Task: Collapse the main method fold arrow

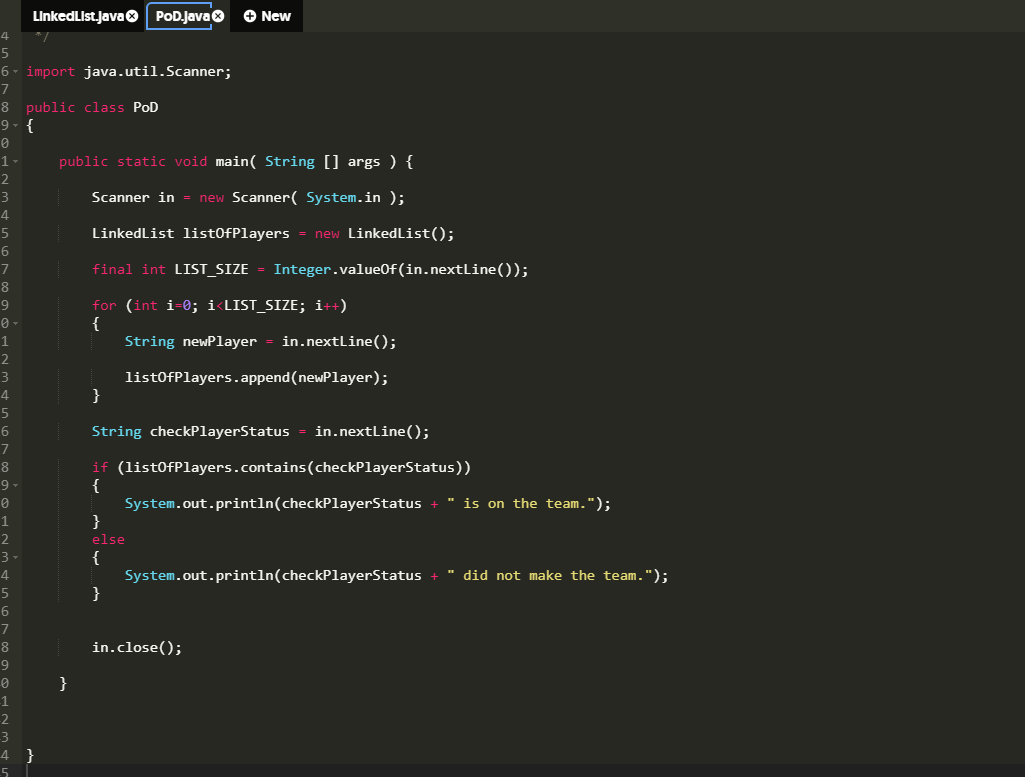Action: pos(16,161)
